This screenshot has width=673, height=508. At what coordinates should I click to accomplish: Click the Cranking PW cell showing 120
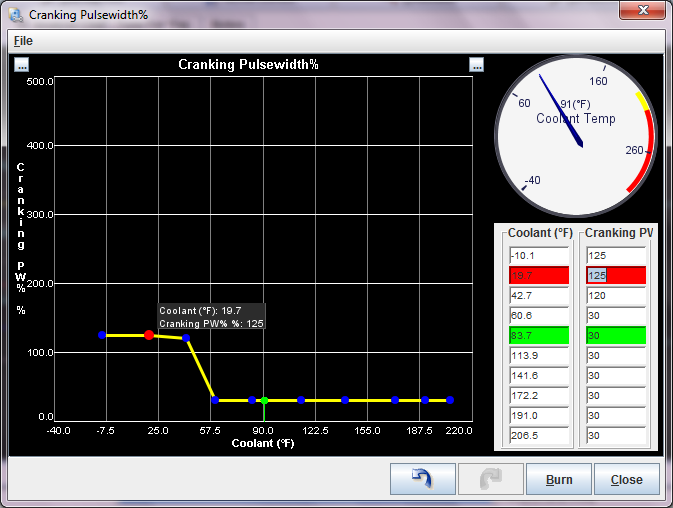615,296
